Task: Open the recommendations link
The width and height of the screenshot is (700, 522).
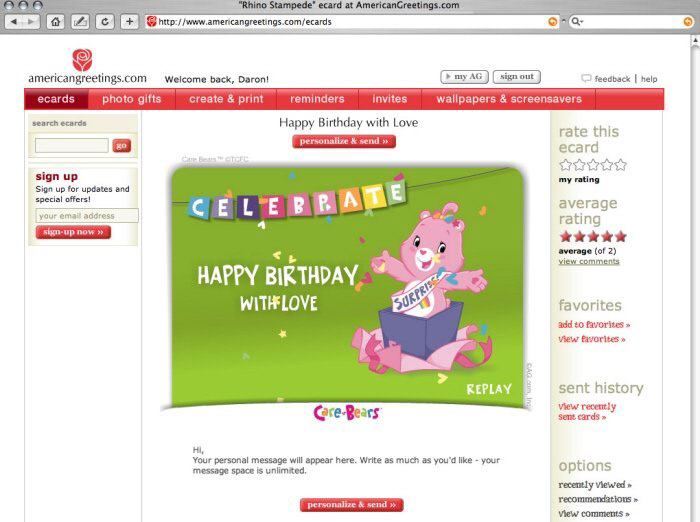Action: coord(598,499)
